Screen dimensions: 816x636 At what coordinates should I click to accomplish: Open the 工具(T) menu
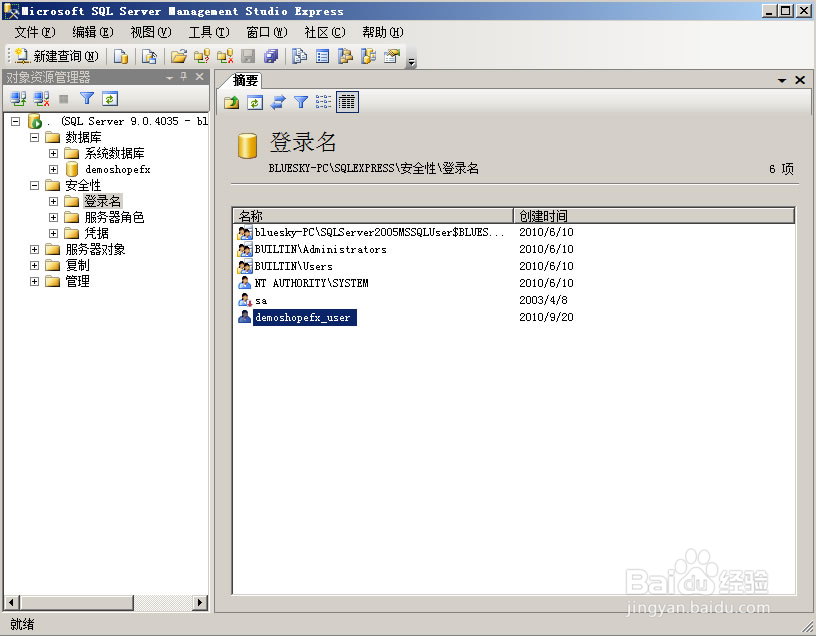click(x=209, y=32)
